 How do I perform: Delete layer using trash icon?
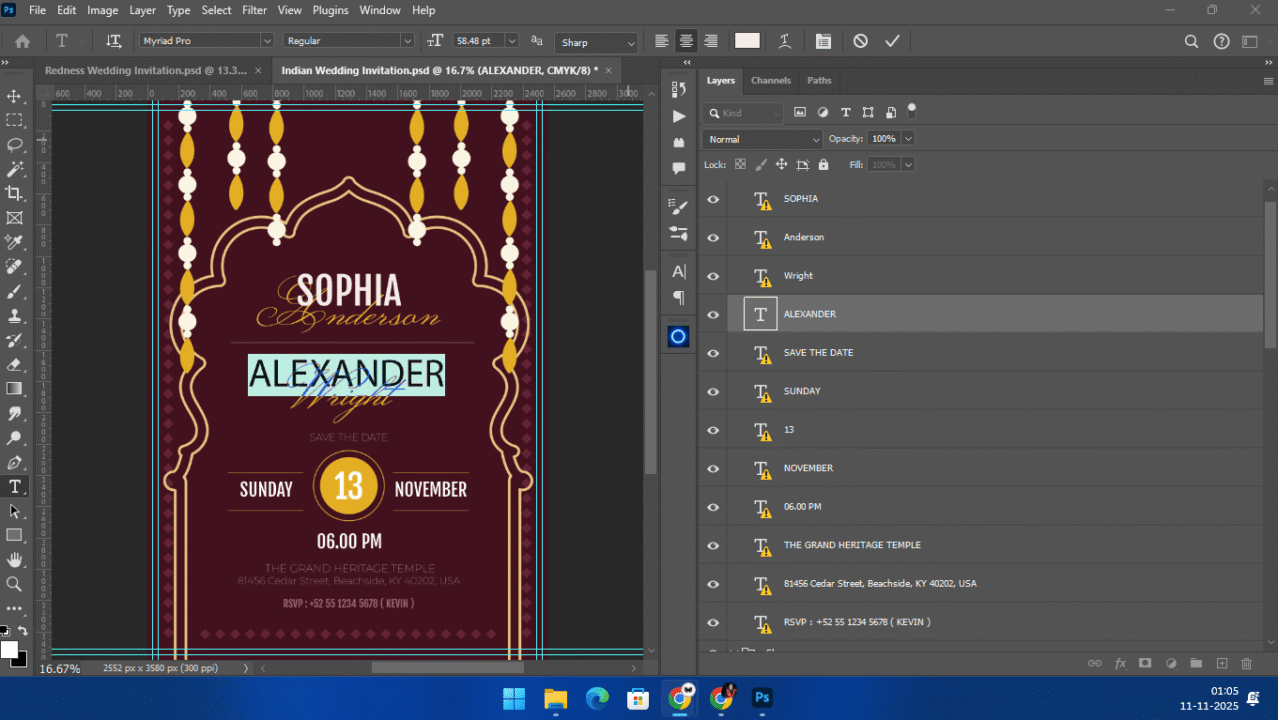click(1246, 663)
